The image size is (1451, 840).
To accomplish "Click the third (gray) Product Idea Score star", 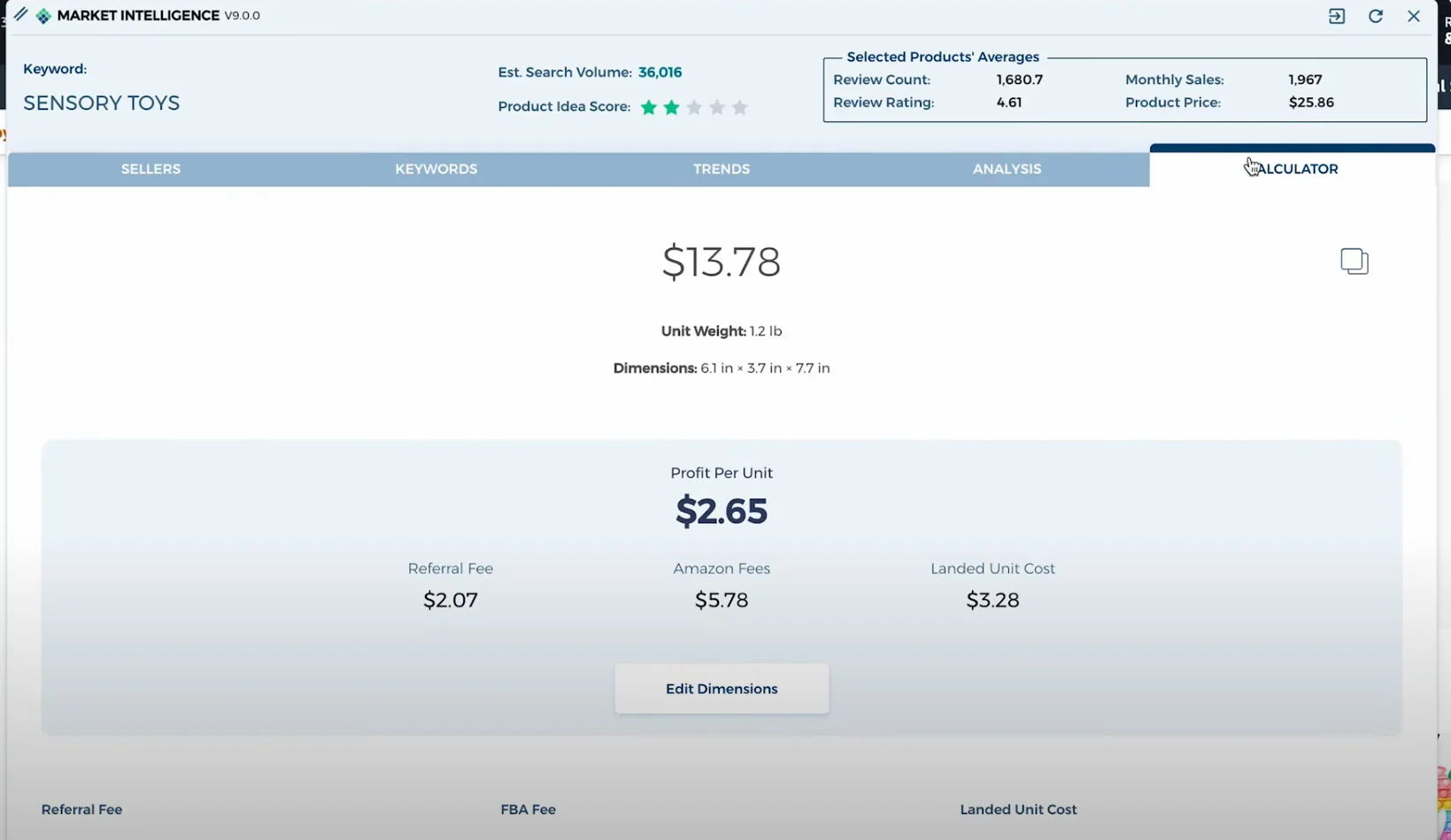I will point(694,107).
